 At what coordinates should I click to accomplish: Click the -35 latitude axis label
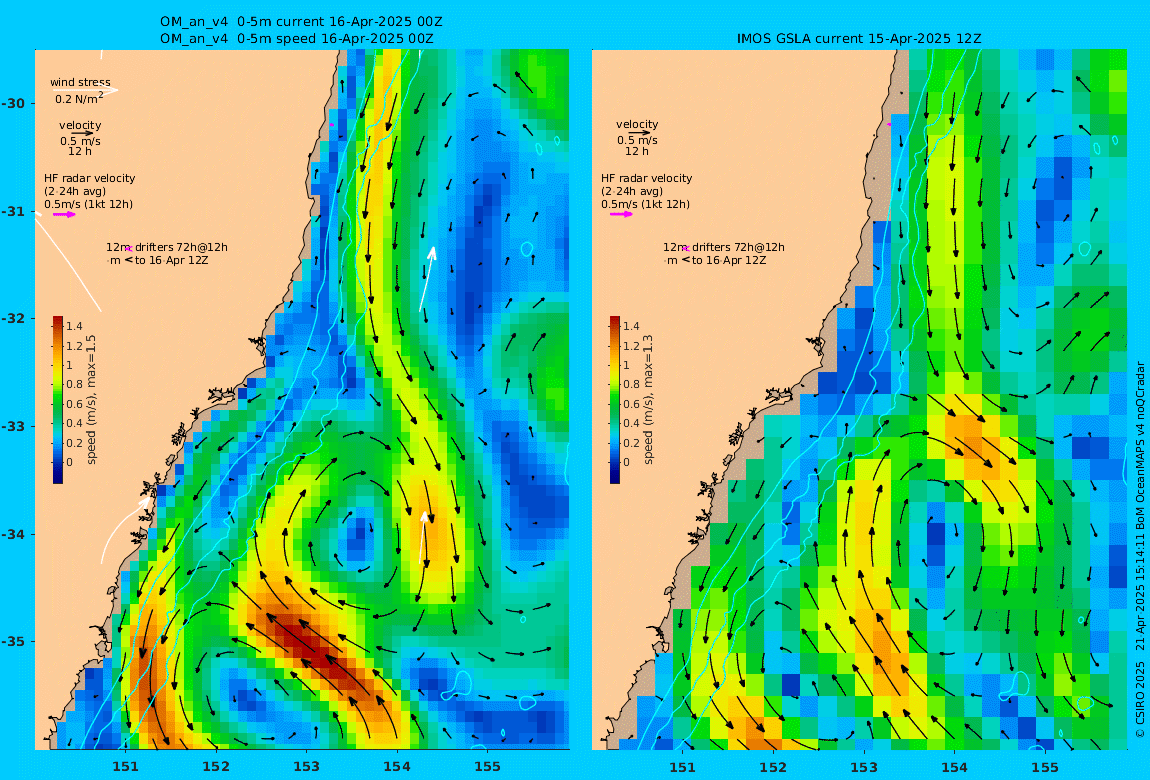point(12,642)
